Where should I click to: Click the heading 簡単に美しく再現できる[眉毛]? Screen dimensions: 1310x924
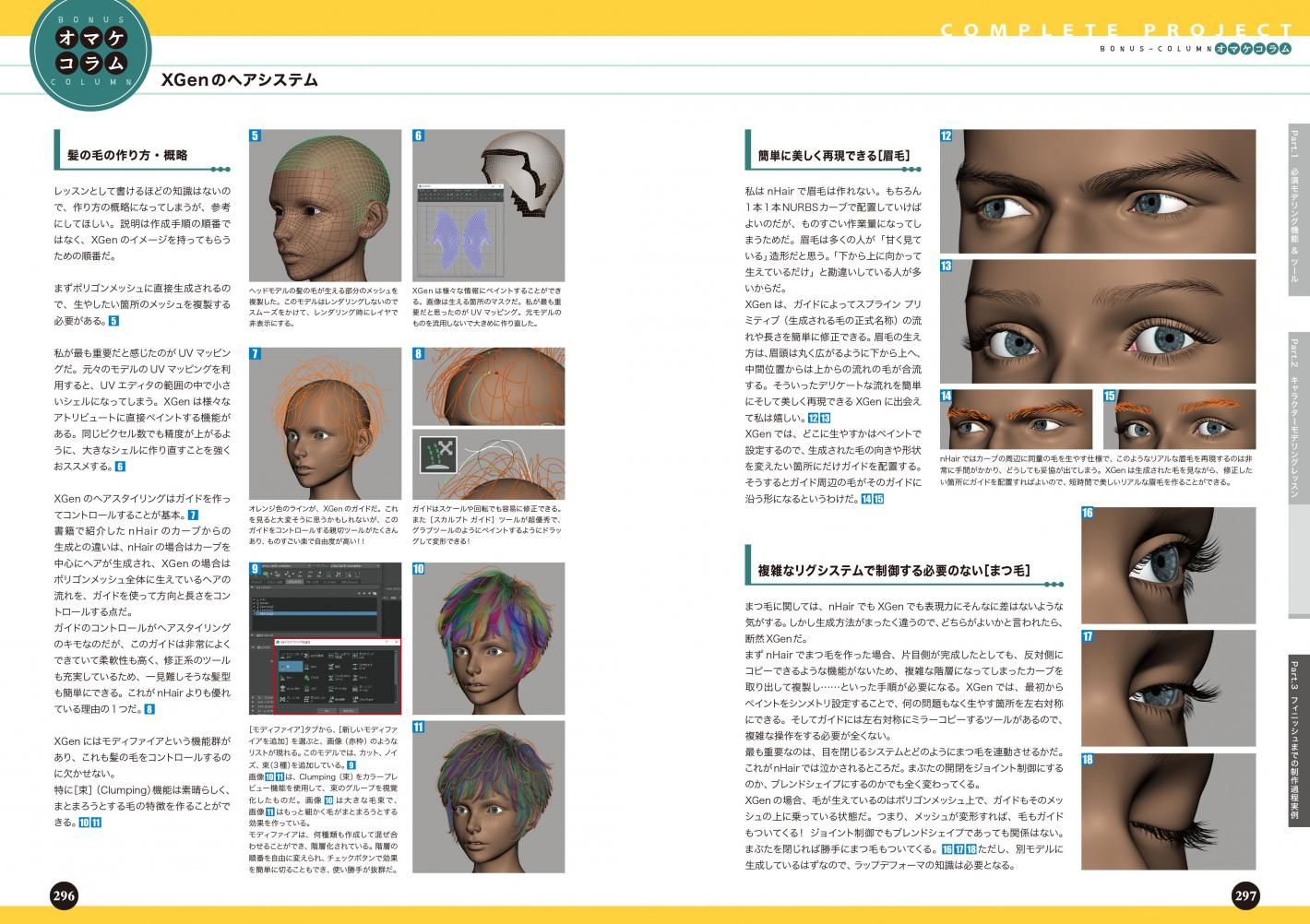click(x=833, y=156)
